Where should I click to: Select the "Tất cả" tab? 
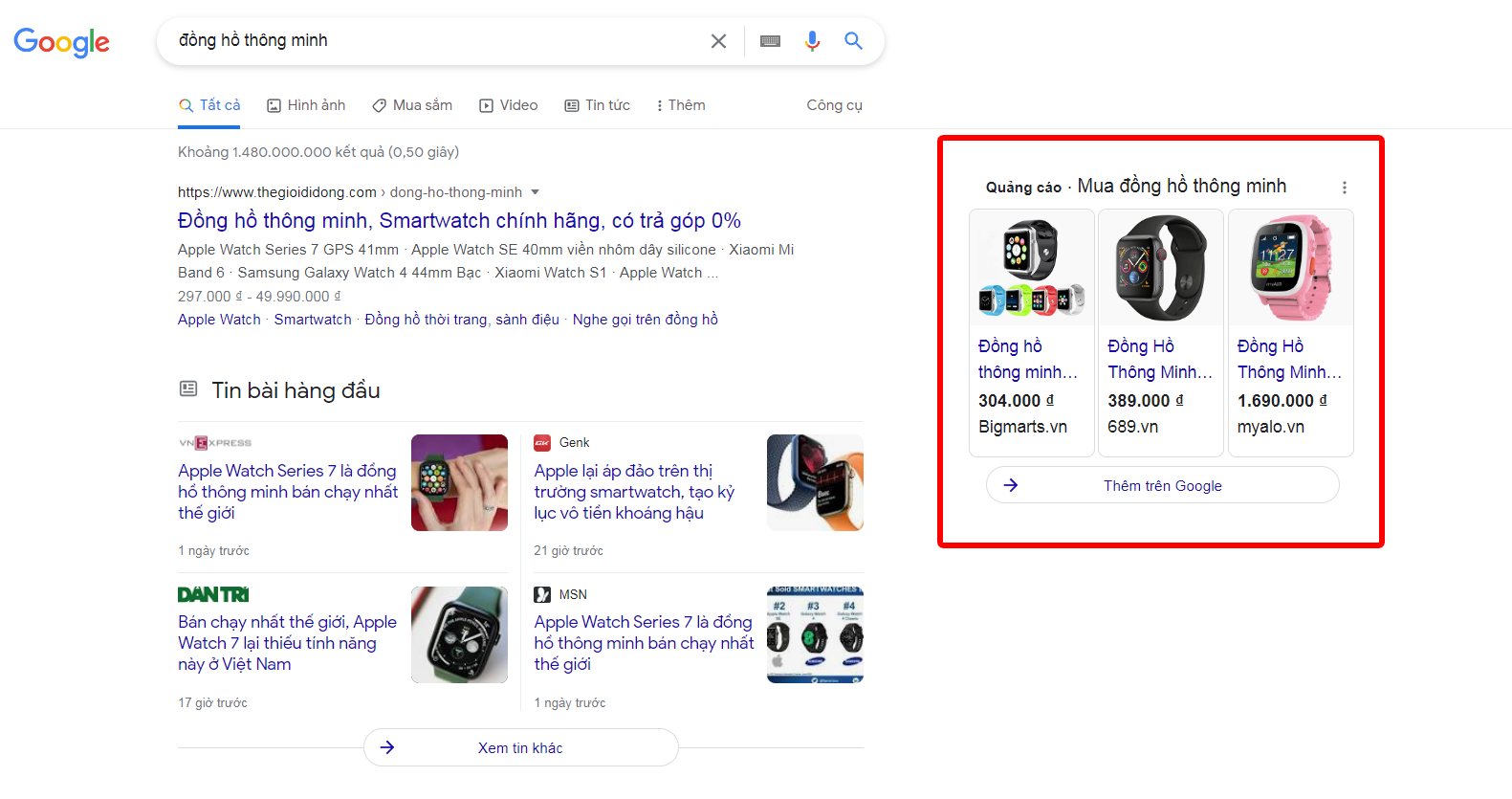pyautogui.click(x=209, y=105)
